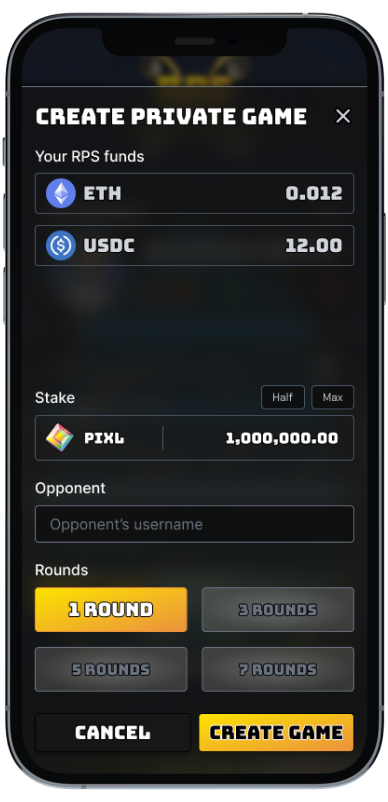Choose the 5 Rounds option

pyautogui.click(x=111, y=669)
